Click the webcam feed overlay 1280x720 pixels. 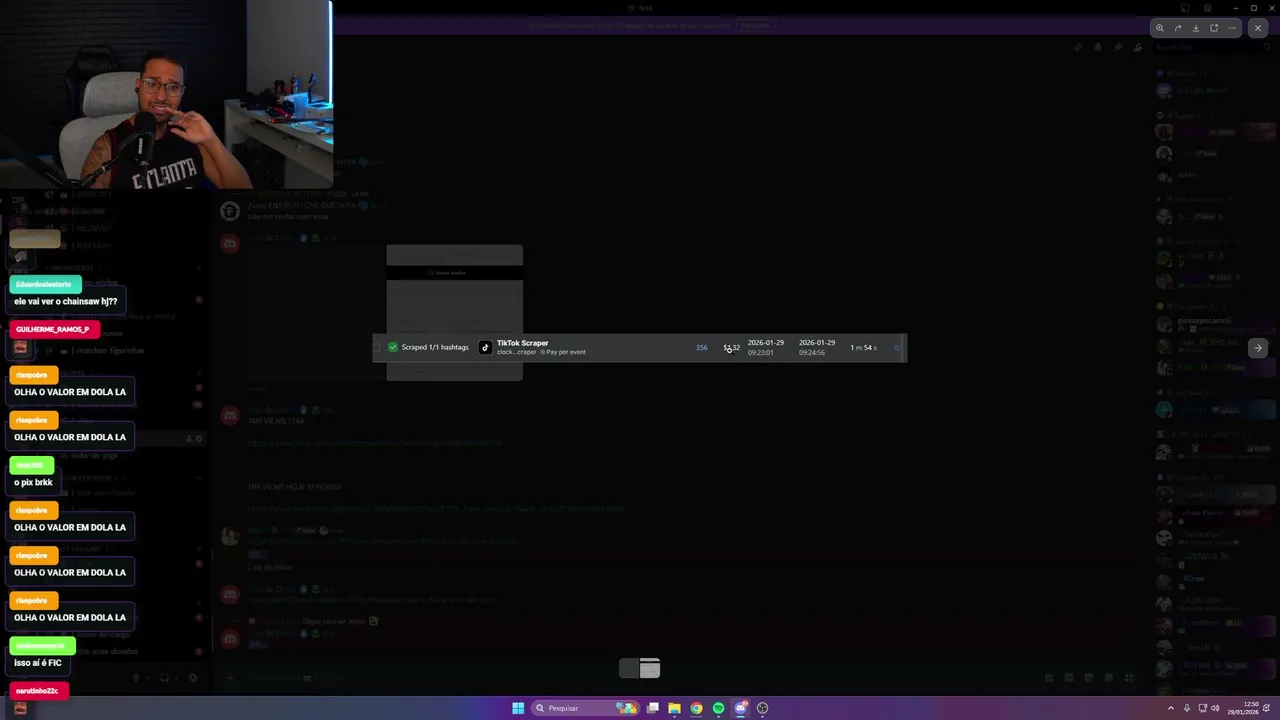click(x=166, y=94)
